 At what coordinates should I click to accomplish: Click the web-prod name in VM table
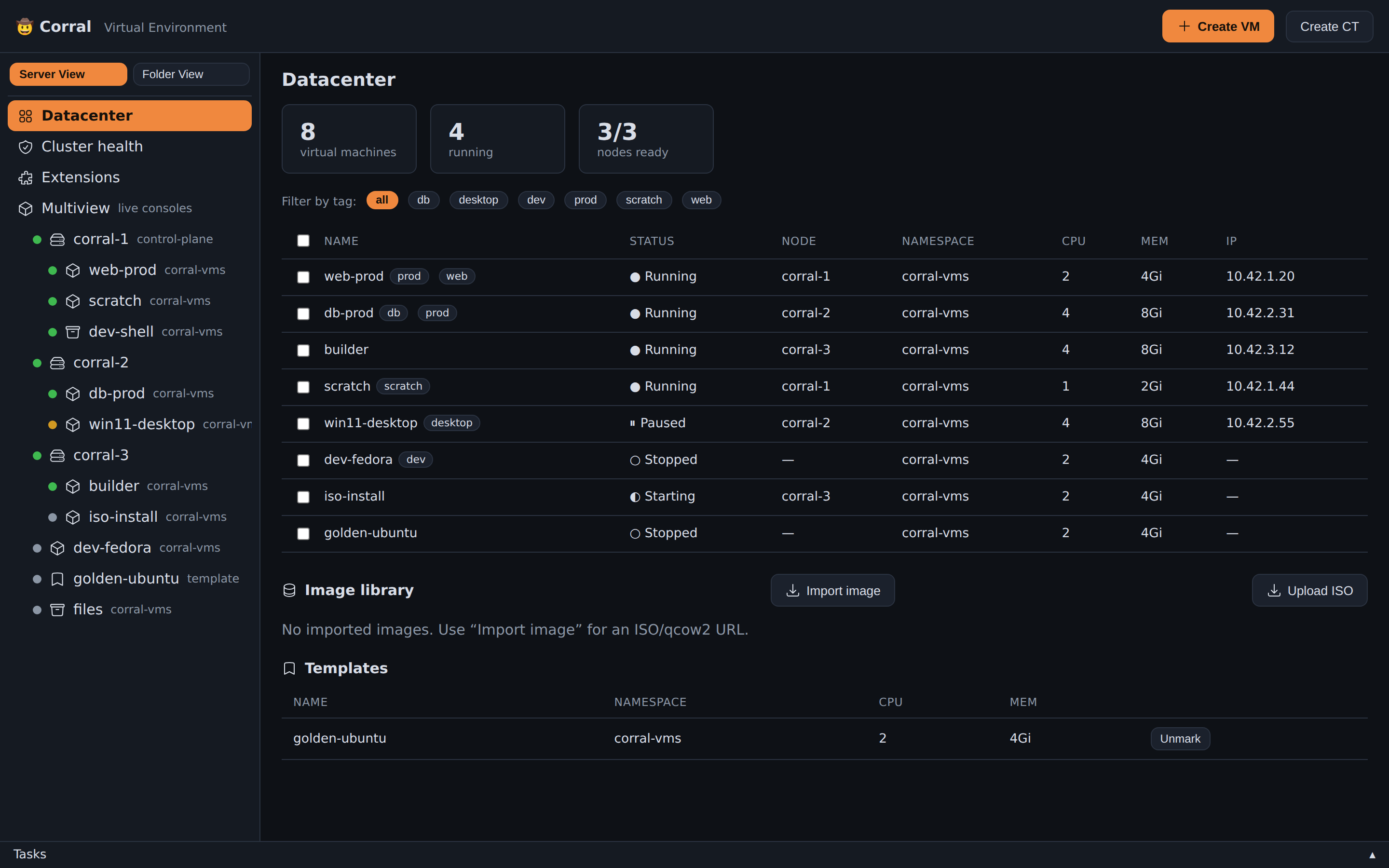(354, 277)
